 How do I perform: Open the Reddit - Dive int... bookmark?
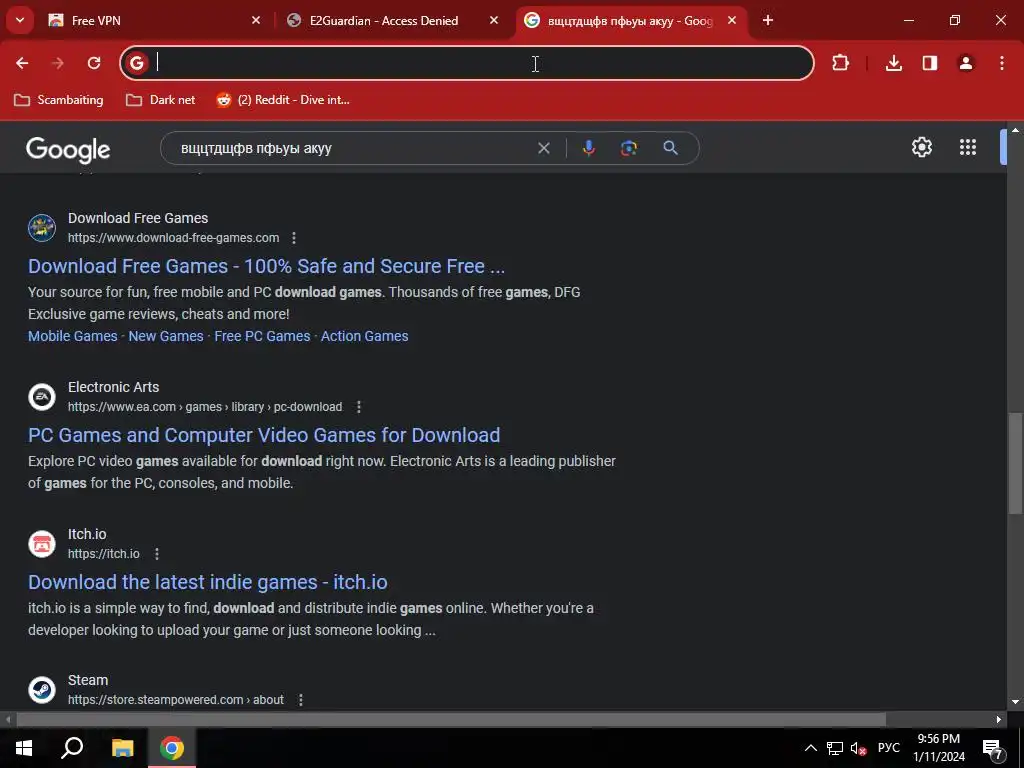(x=283, y=100)
